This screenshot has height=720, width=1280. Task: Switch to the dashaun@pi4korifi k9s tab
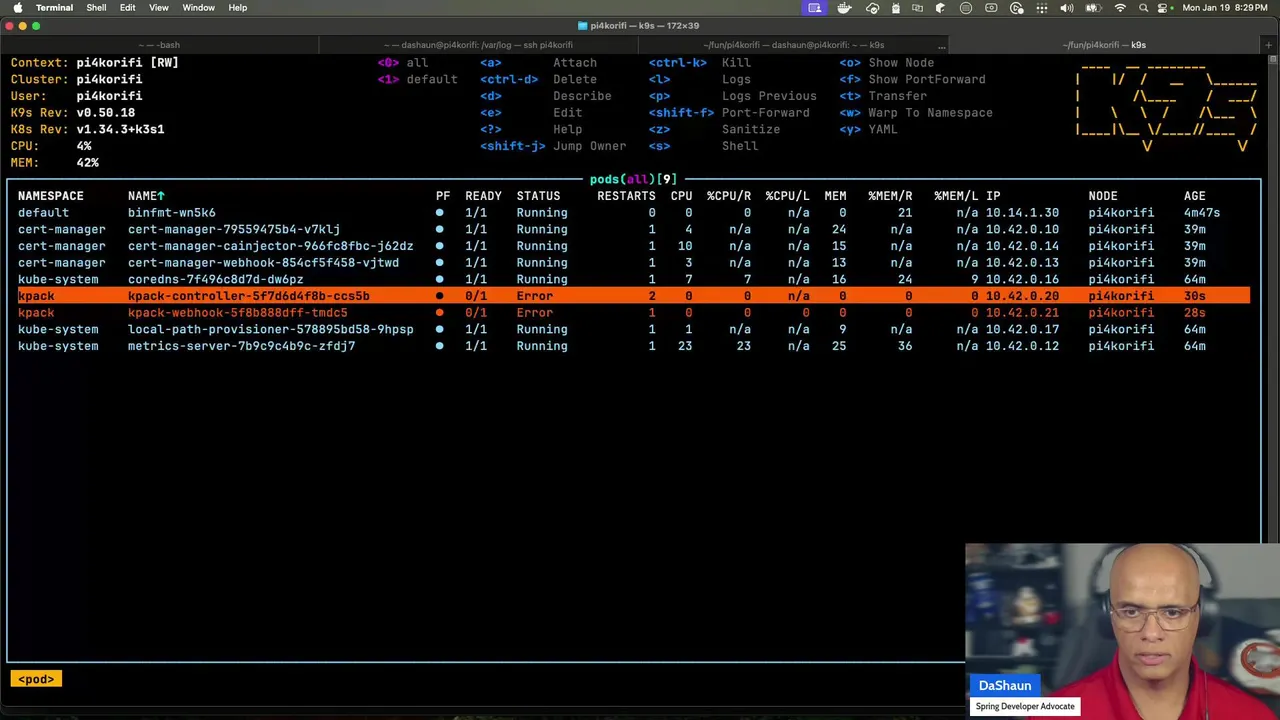[x=793, y=45]
